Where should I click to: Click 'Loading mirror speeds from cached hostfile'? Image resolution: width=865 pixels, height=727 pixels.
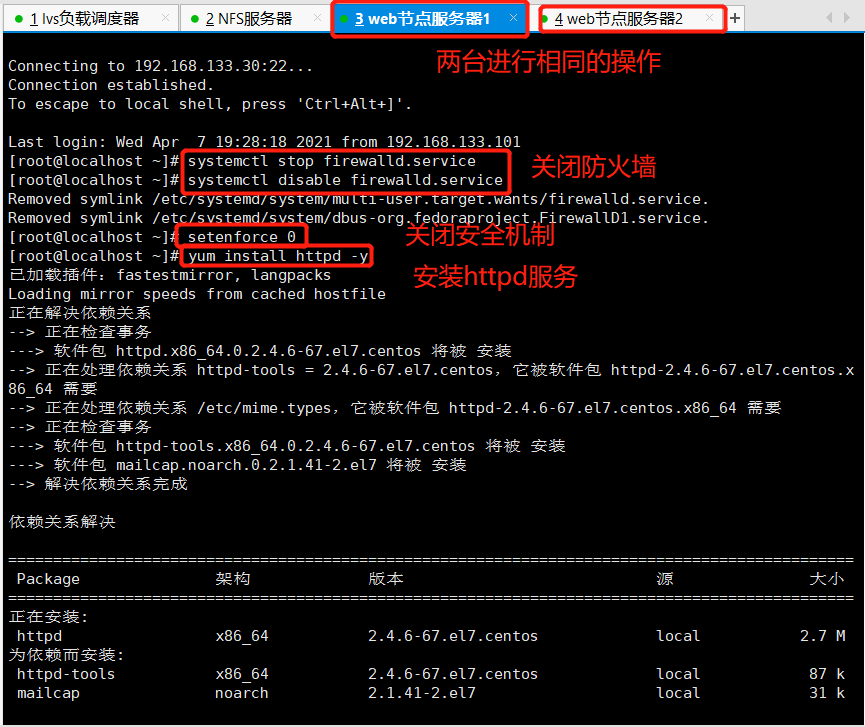pyautogui.click(x=197, y=294)
